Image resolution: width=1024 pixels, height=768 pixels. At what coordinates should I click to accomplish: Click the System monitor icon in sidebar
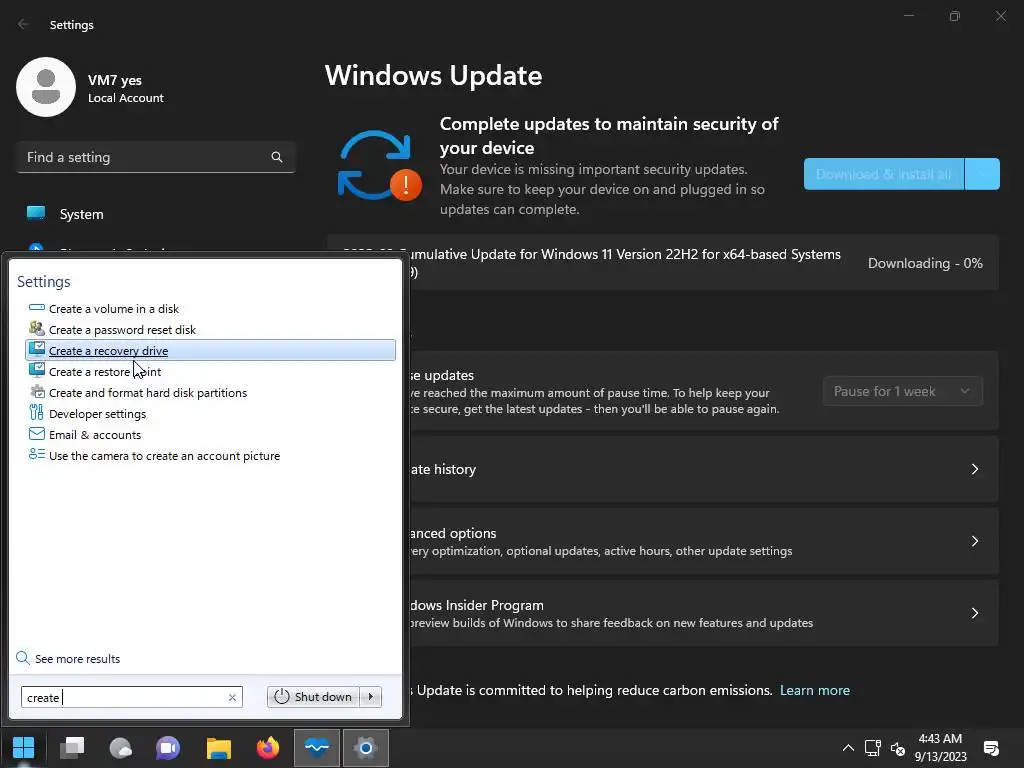(x=36, y=213)
